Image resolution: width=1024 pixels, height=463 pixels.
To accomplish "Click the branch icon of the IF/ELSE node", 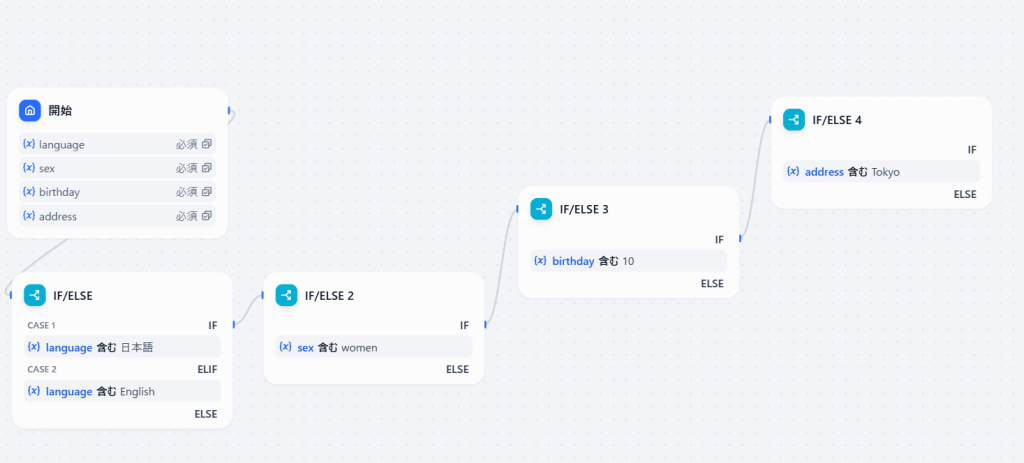I will [x=35, y=295].
